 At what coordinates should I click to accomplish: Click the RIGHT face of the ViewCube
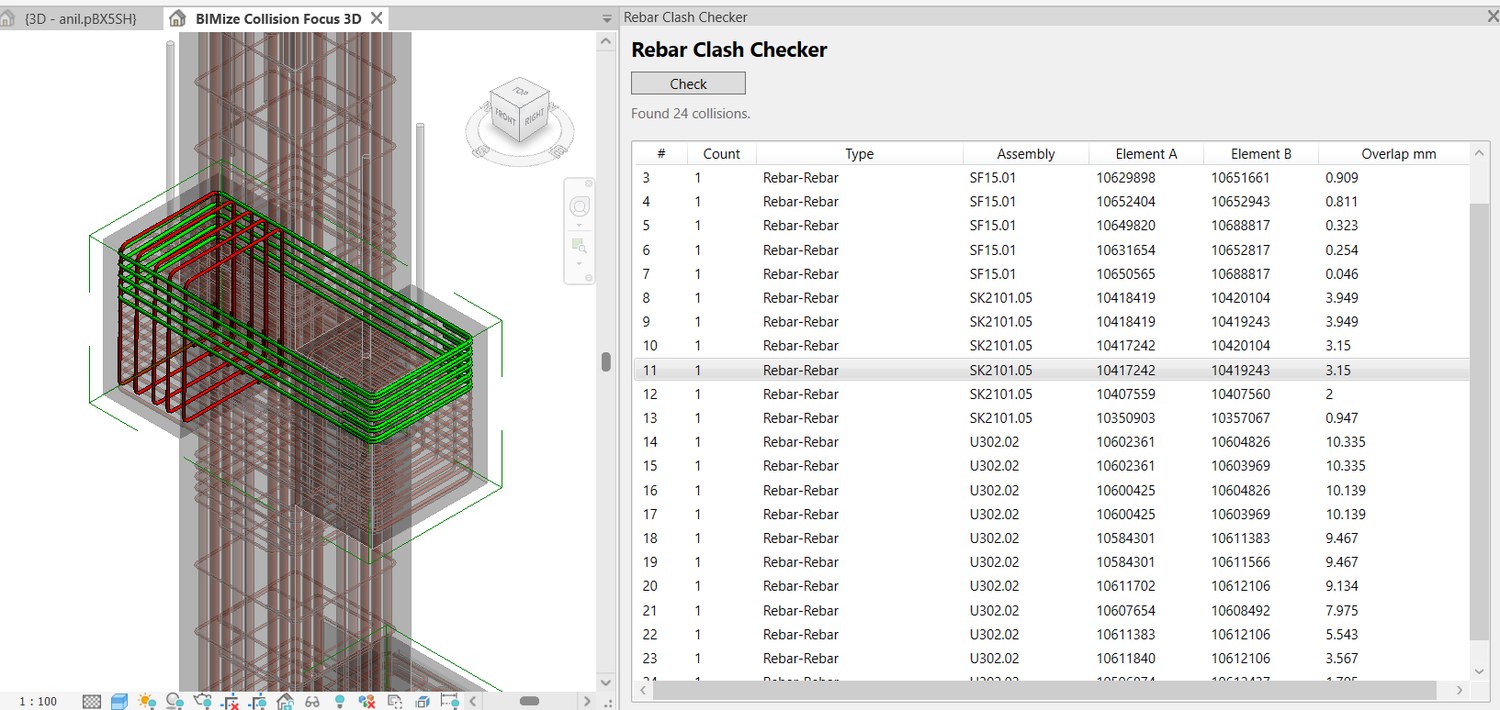point(534,118)
